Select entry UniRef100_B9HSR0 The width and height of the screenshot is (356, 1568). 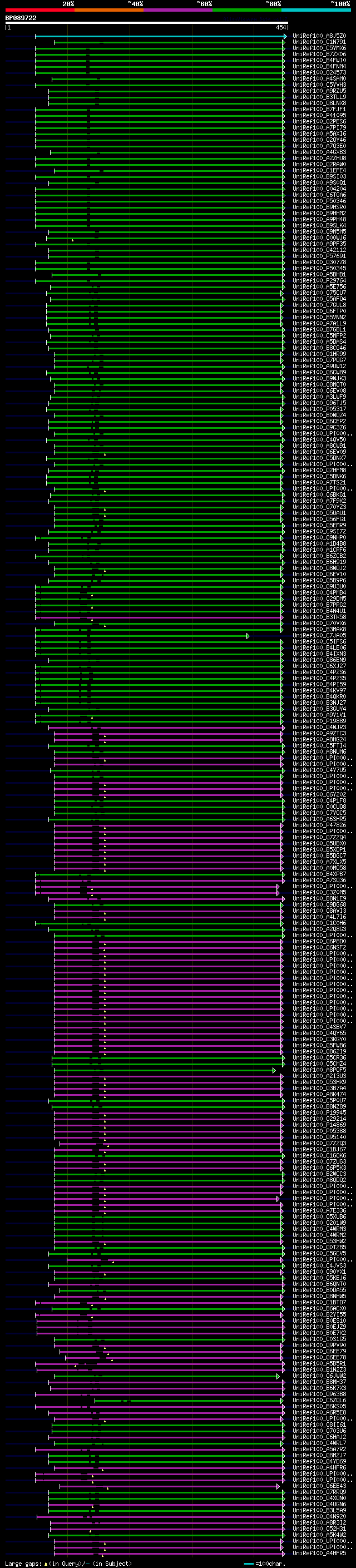pyautogui.click(x=319, y=207)
